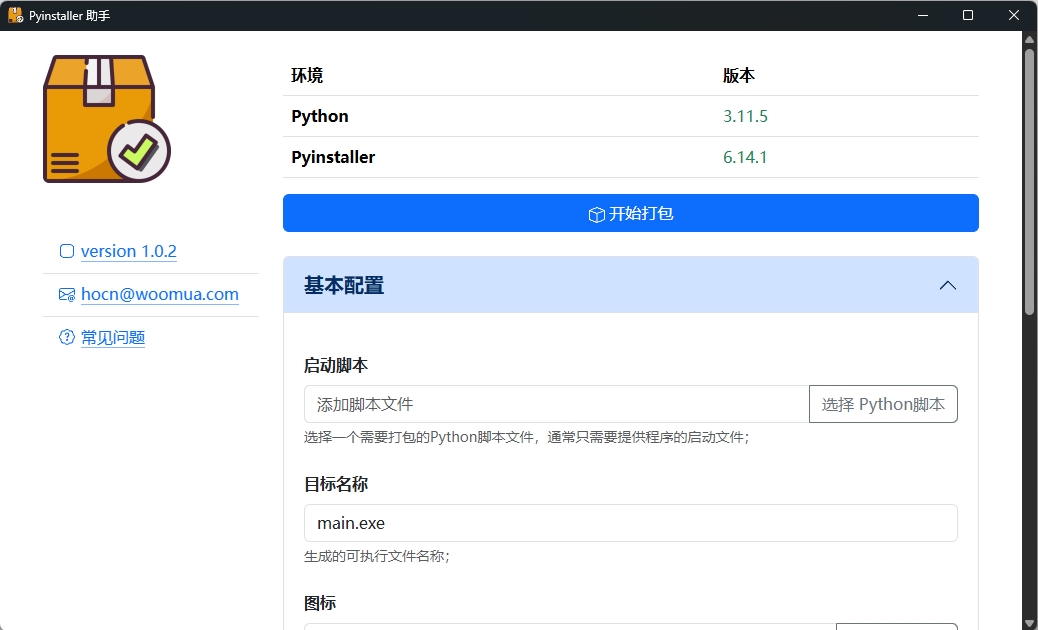Click the Pyinstaller version value 6.14.1
Viewport: 1038px width, 630px height.
pyautogui.click(x=745, y=158)
